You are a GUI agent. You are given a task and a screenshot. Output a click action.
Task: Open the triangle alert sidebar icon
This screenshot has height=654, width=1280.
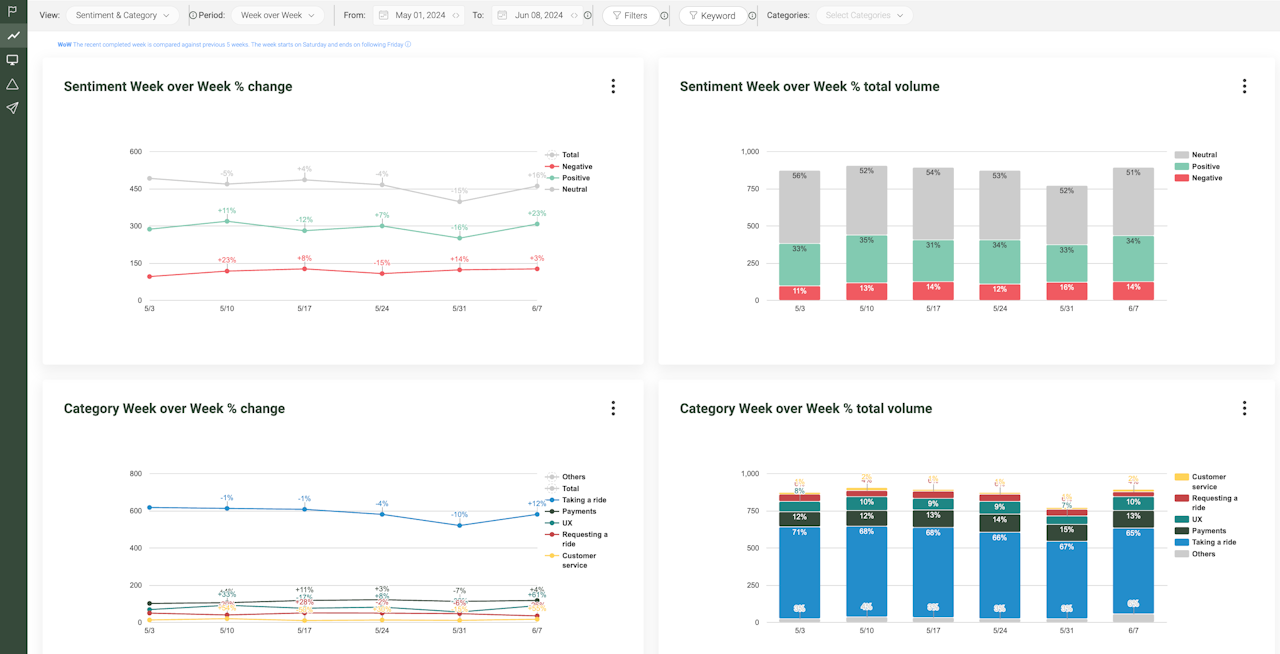coord(12,84)
